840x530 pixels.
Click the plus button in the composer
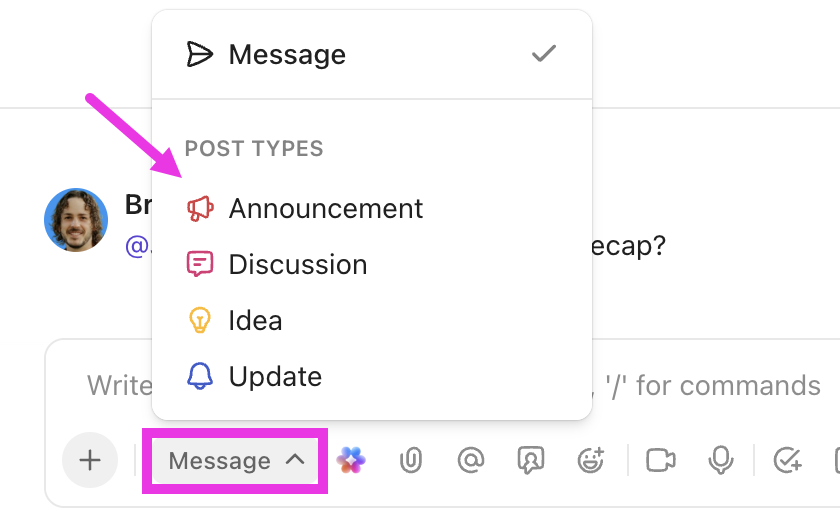(90, 460)
